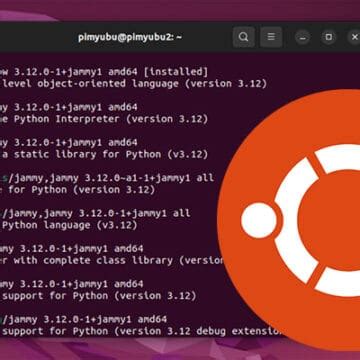Screen dimensions: 360x360
Task: Click the window title pimyubu@pimyubu2: ~
Action: point(130,37)
